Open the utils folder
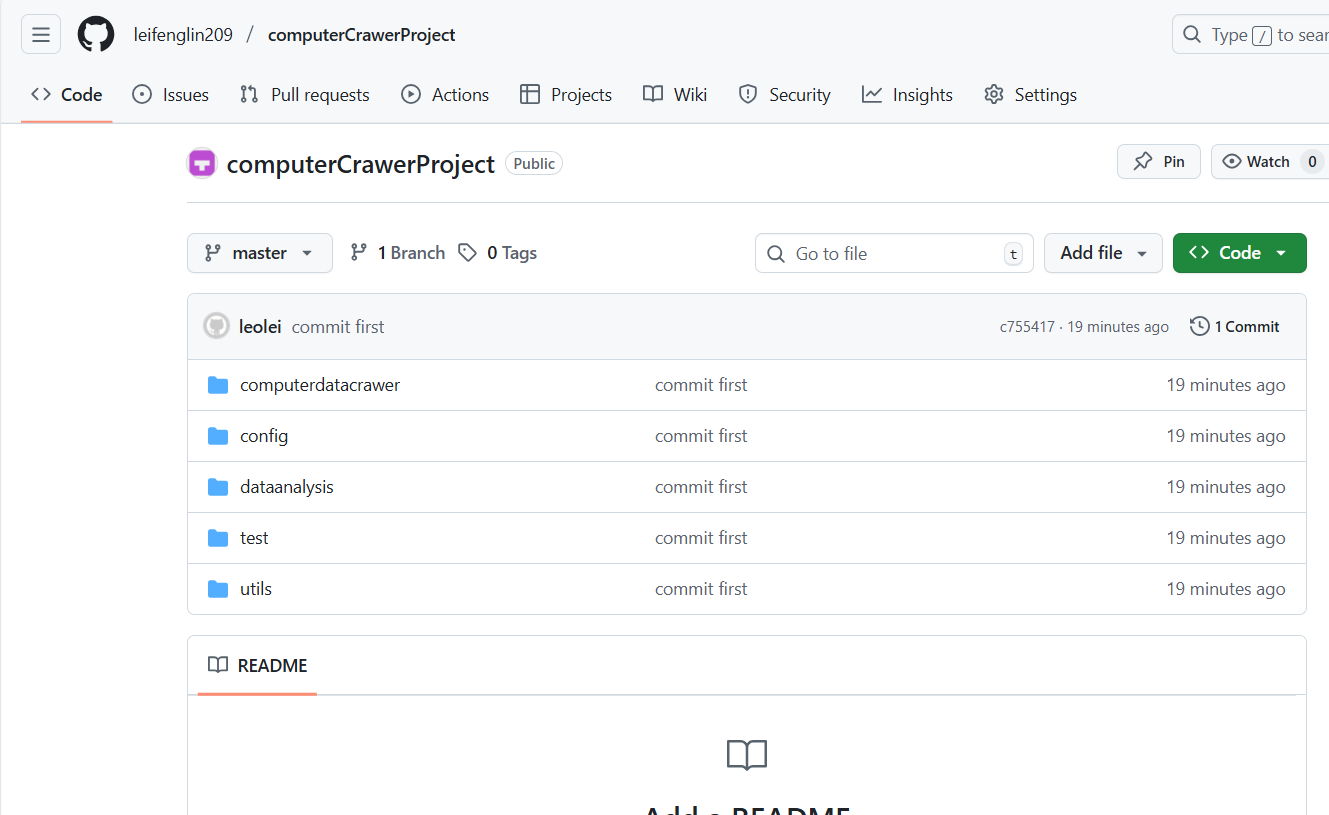 click(x=256, y=589)
